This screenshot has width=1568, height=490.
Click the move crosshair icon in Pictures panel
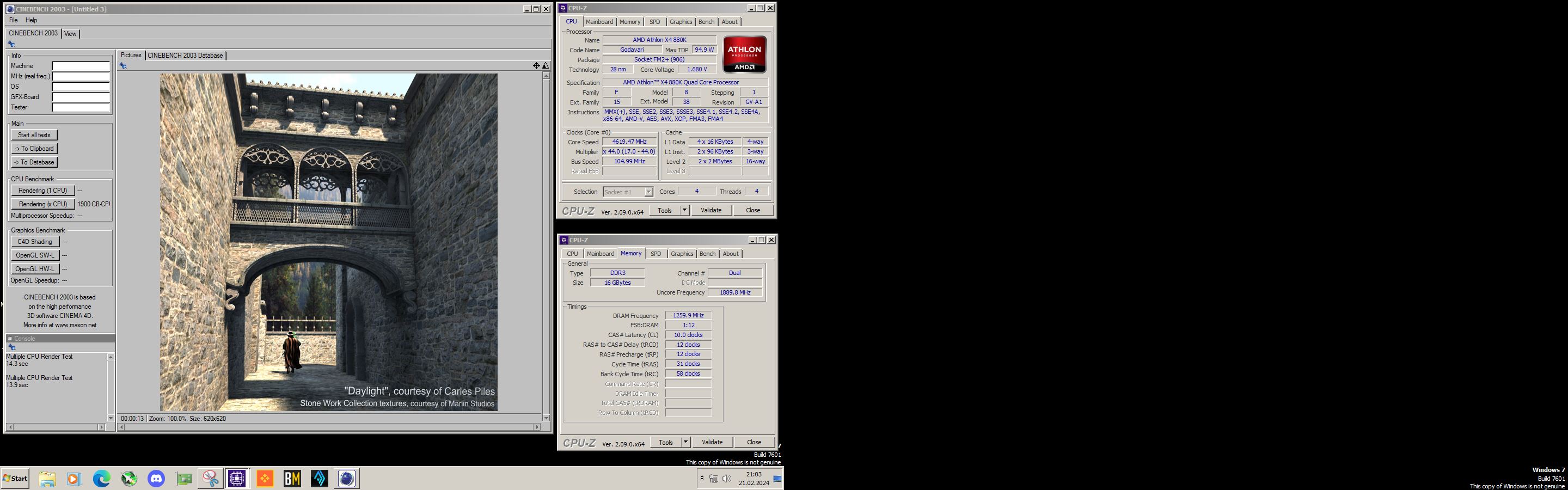(x=536, y=66)
